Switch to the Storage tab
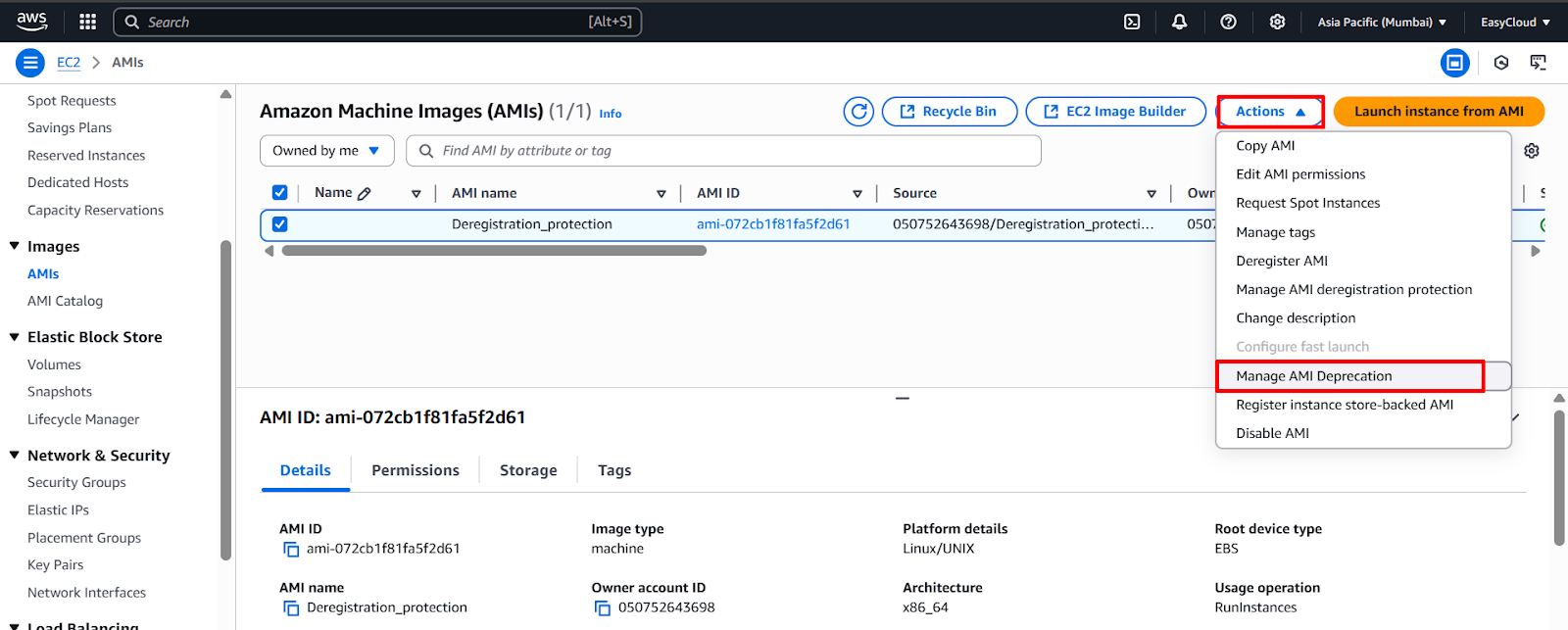This screenshot has width=1568, height=630. click(528, 470)
